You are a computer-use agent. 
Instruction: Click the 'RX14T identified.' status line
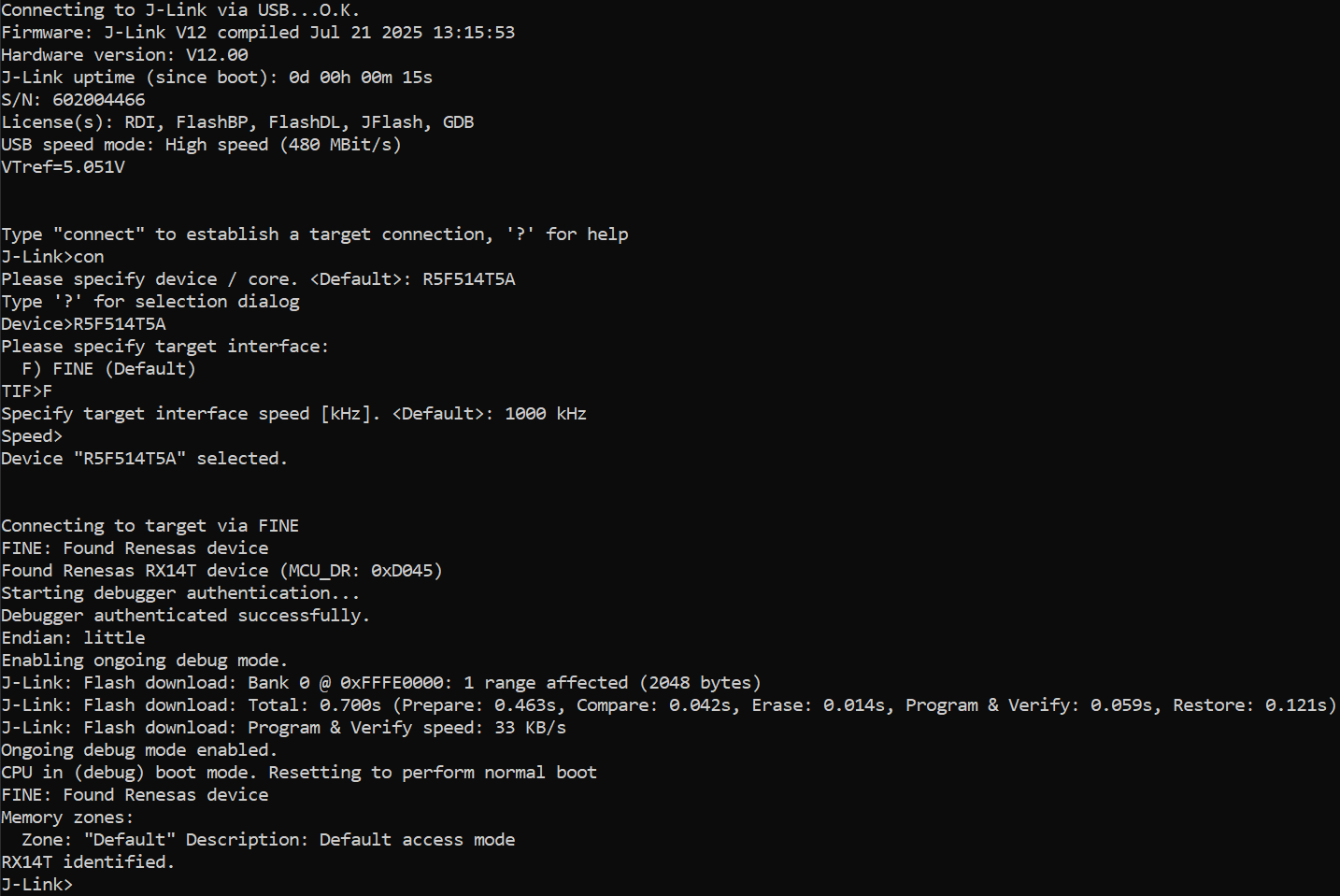coord(88,862)
